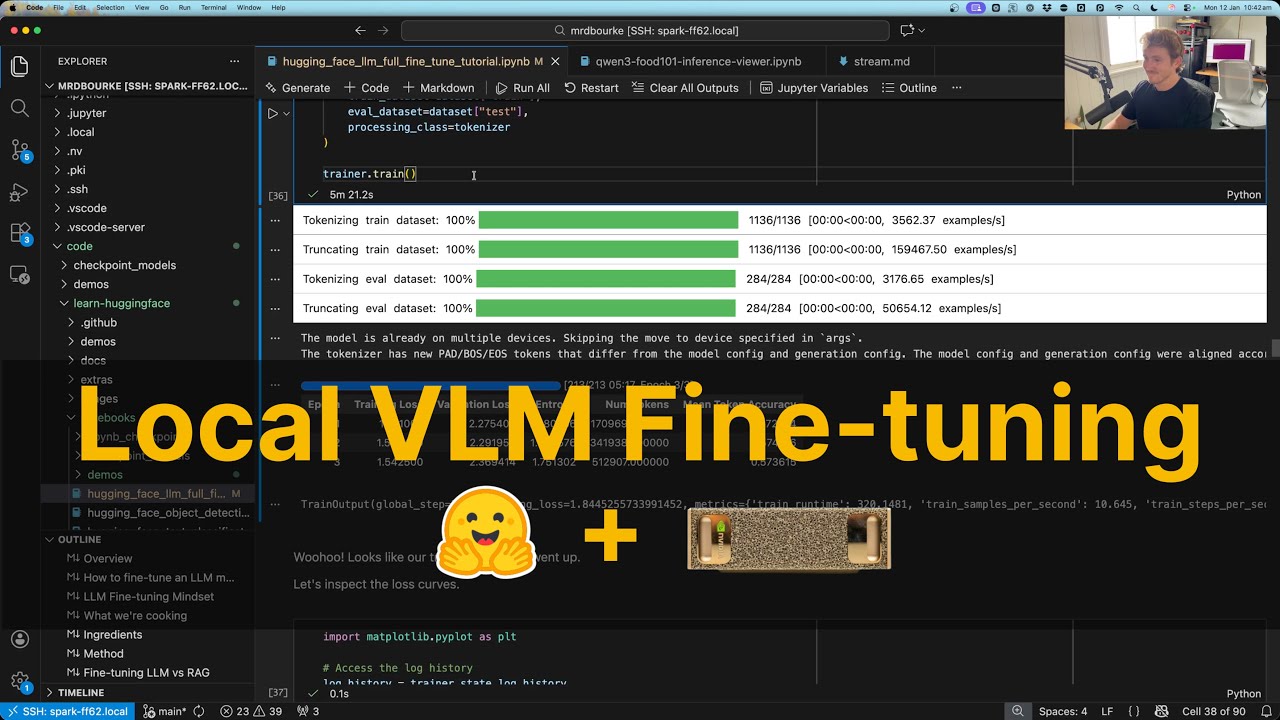Click the Python language label on cell 36

coord(1244,195)
